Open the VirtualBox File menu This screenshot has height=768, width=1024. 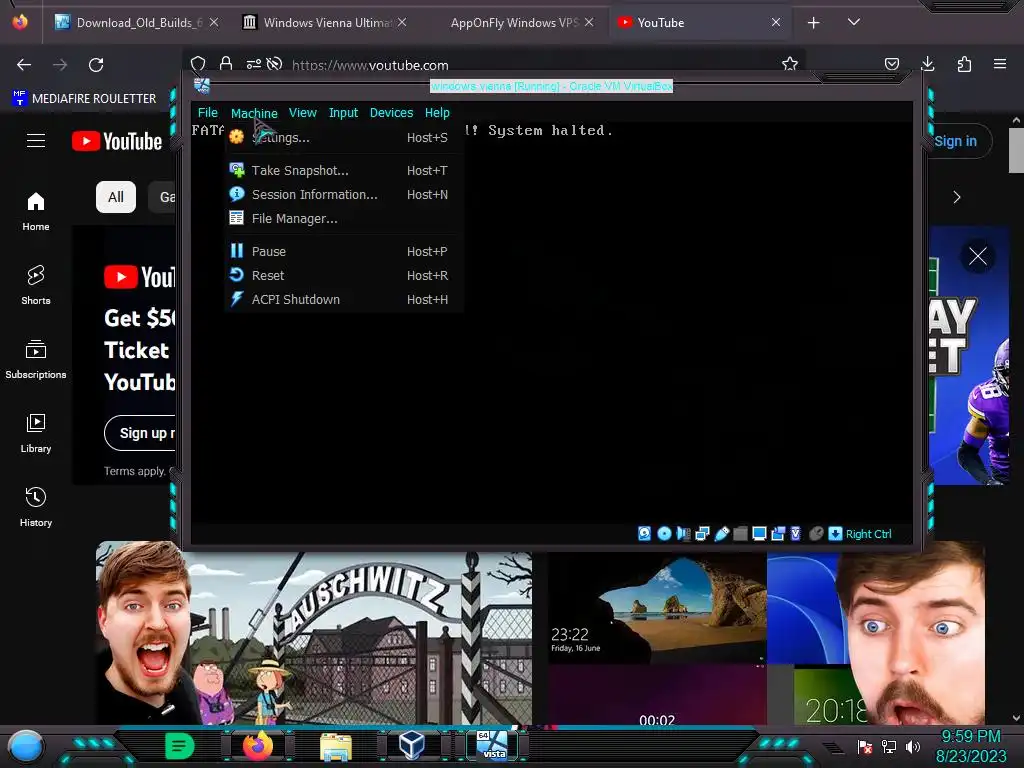click(x=208, y=112)
